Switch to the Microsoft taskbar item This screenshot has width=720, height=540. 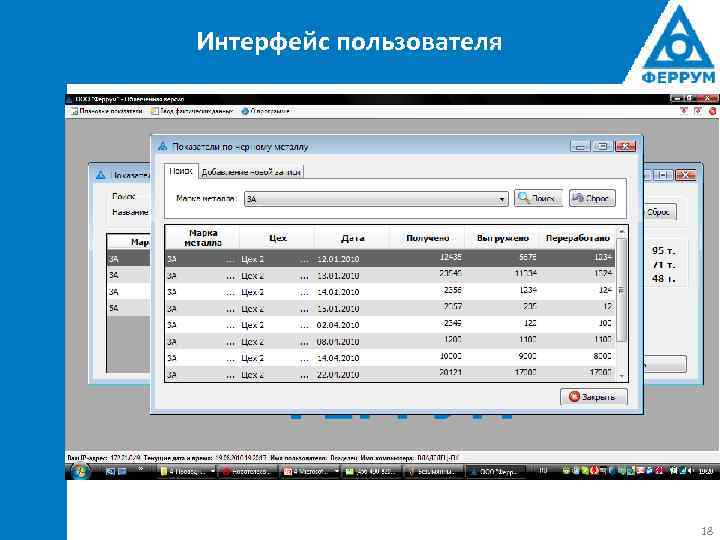[311, 472]
